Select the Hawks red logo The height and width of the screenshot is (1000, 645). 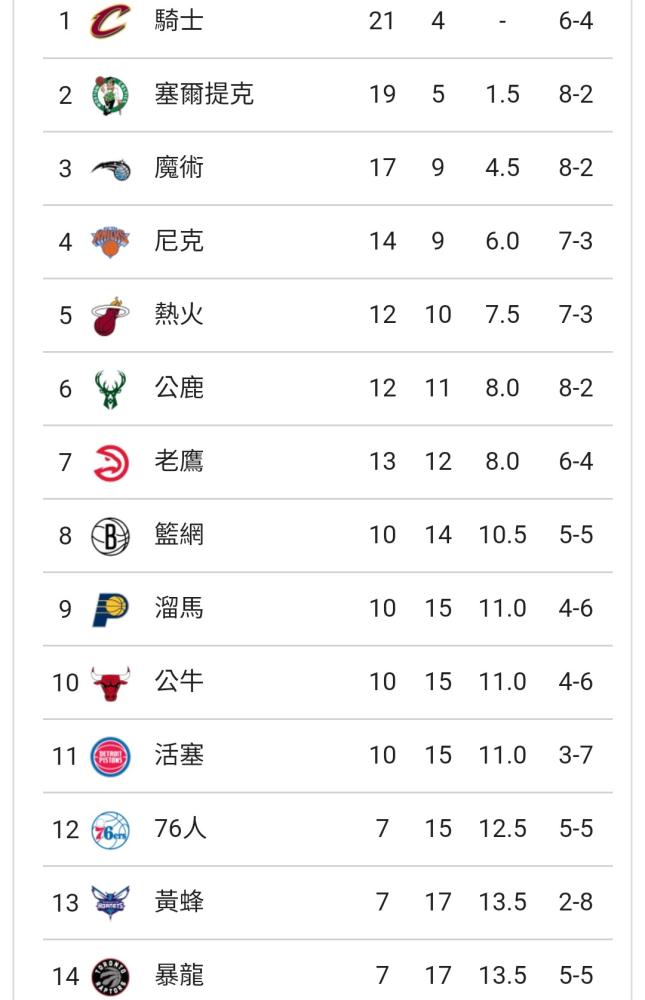point(110,462)
